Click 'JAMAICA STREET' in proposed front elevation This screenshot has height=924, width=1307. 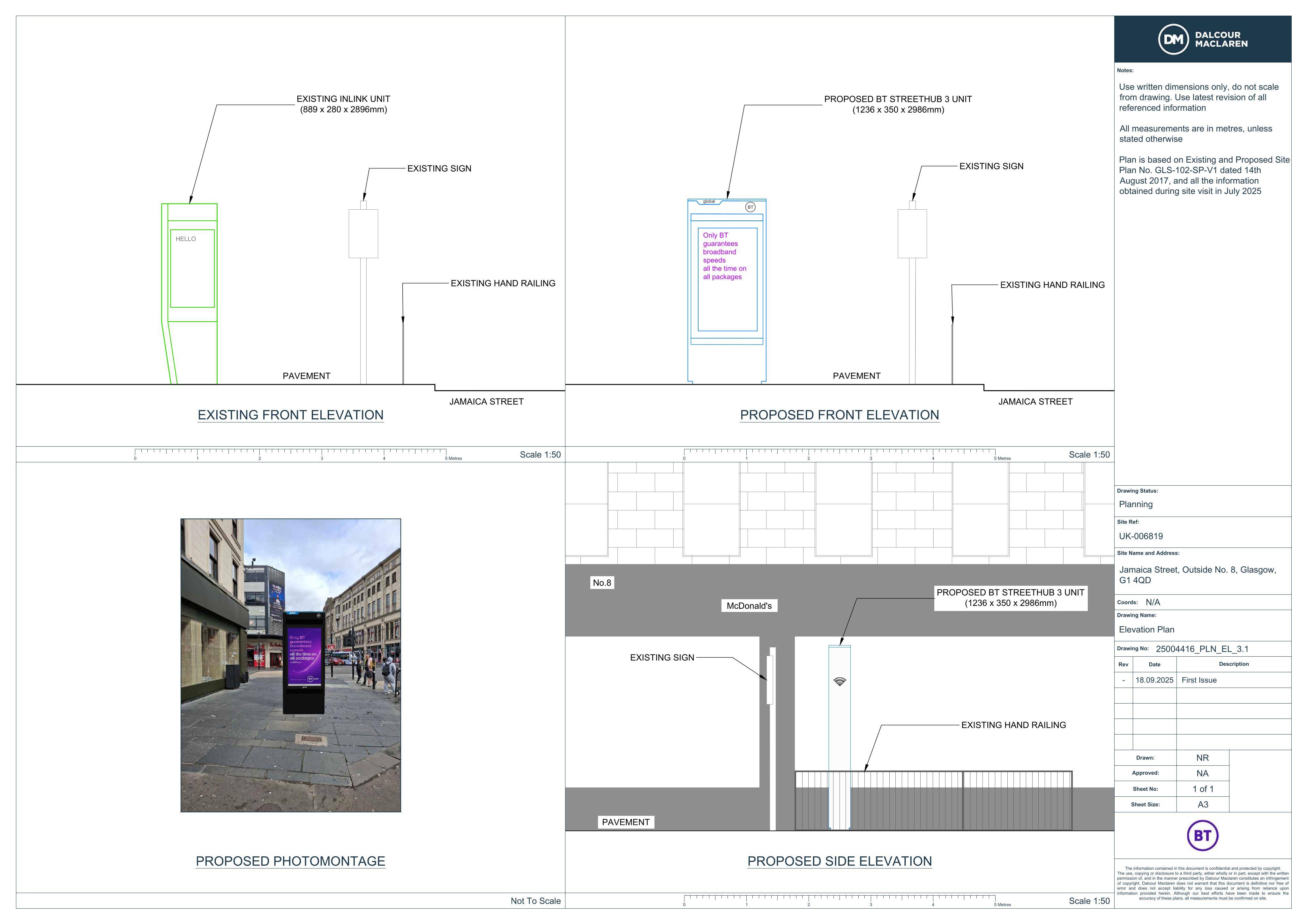coord(1035,402)
